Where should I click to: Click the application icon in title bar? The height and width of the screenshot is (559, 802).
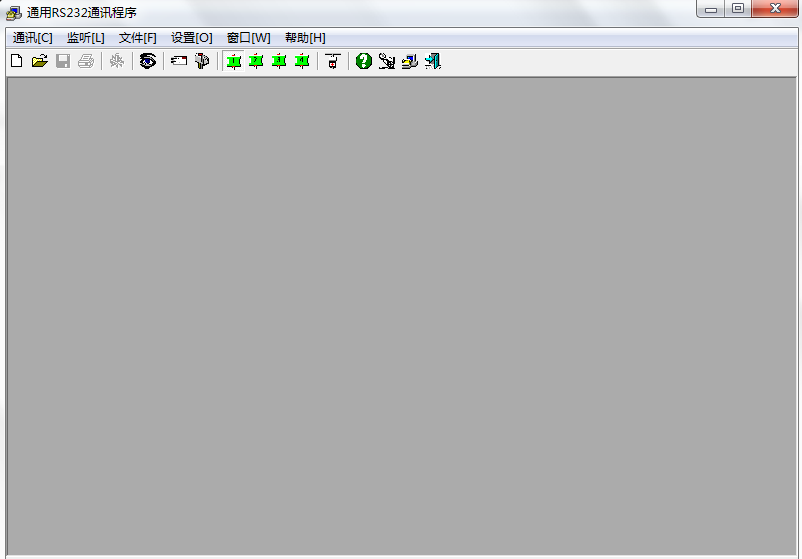[x=14, y=13]
